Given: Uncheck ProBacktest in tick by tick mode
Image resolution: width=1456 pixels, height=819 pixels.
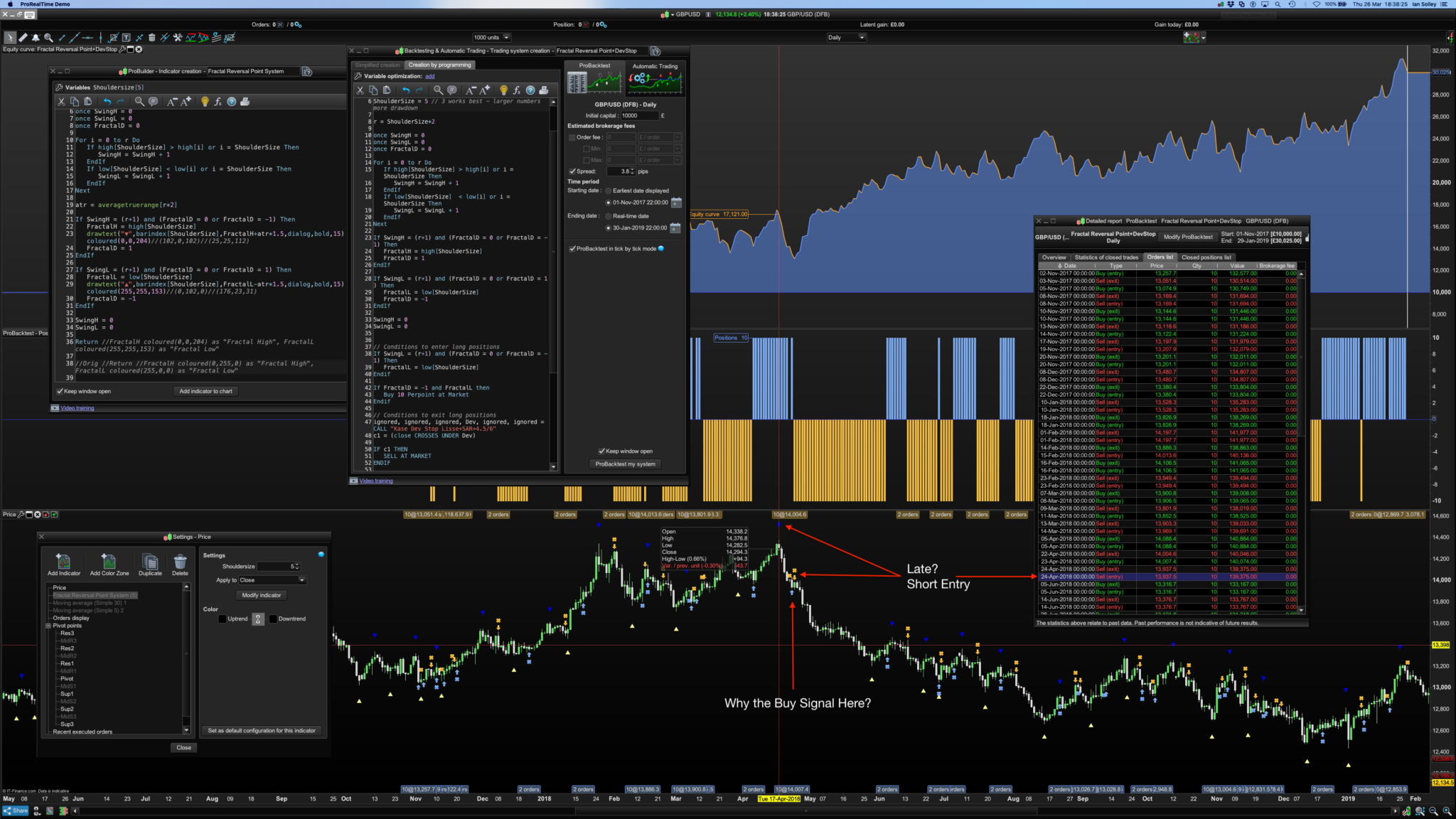Looking at the screenshot, I should (572, 249).
